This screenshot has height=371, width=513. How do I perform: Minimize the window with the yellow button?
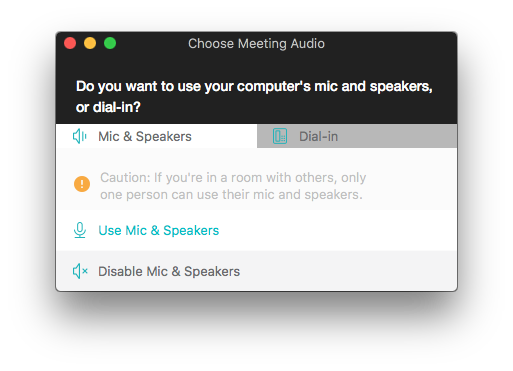[90, 43]
